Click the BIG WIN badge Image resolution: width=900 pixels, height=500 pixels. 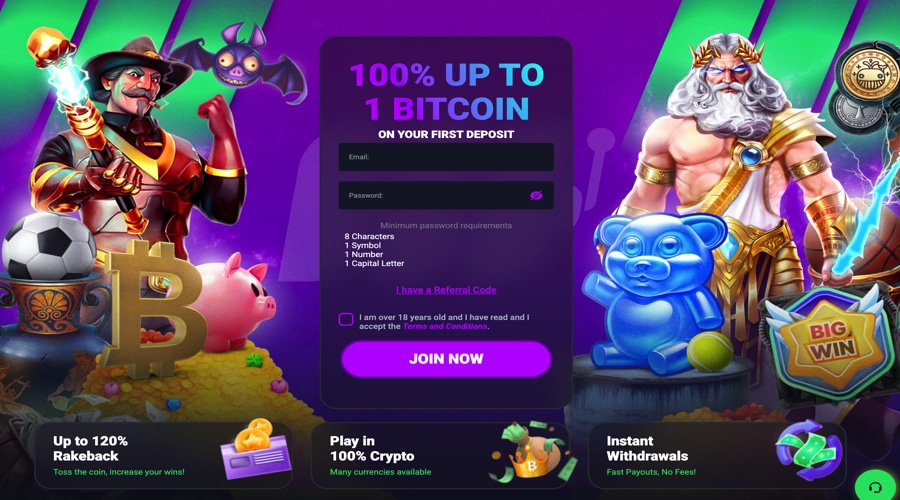tap(831, 344)
